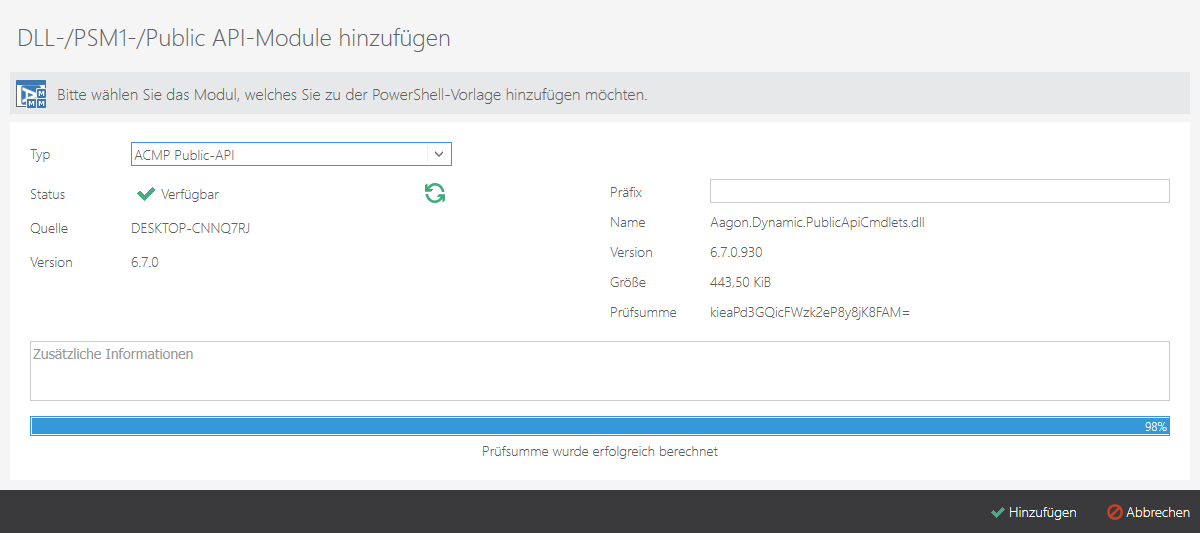Click the green Verfügbar checkmark icon
This screenshot has height=533, width=1200.
pyautogui.click(x=146, y=194)
